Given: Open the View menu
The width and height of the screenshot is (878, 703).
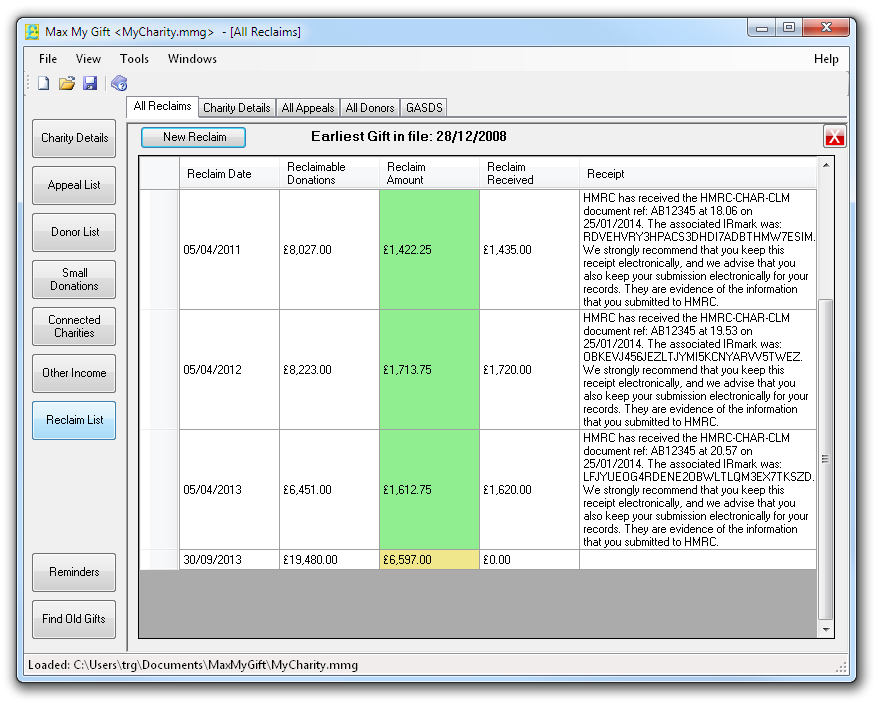Looking at the screenshot, I should point(88,59).
